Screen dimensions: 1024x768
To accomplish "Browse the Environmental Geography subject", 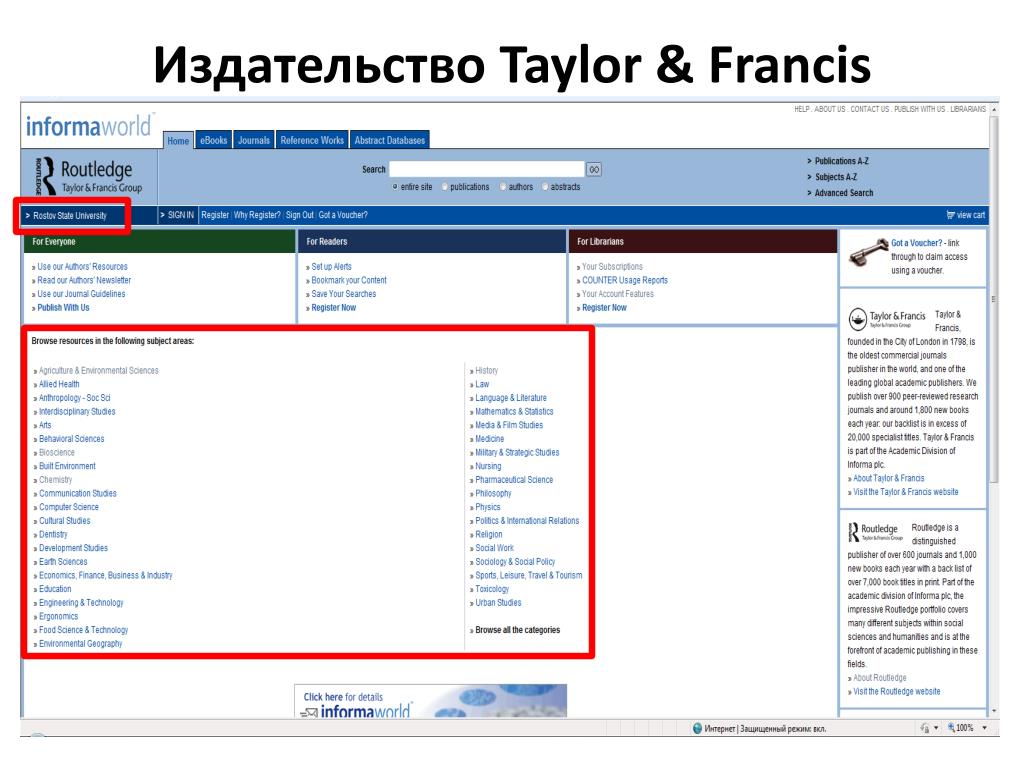I will pyautogui.click(x=80, y=644).
